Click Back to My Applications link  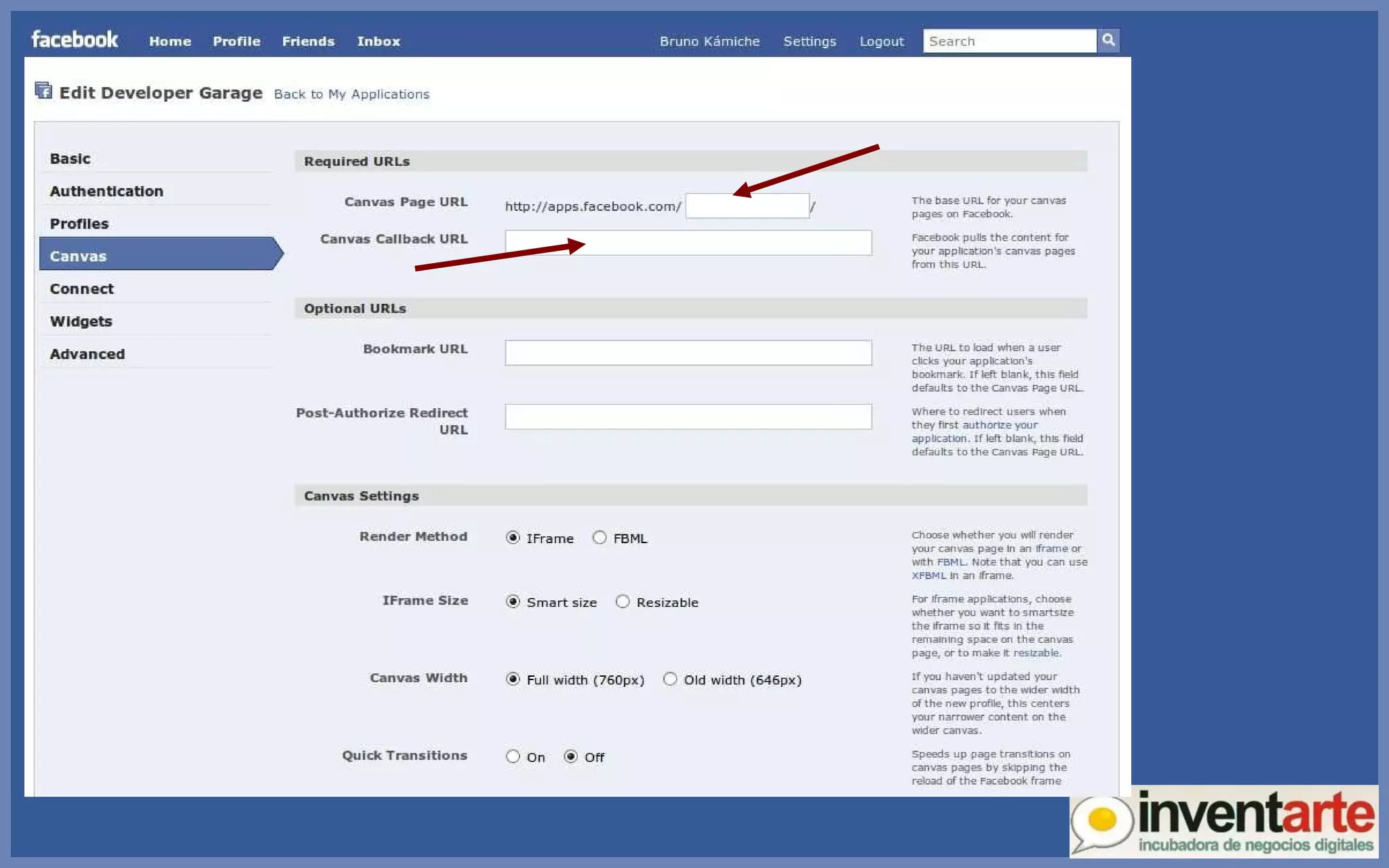pos(351,94)
